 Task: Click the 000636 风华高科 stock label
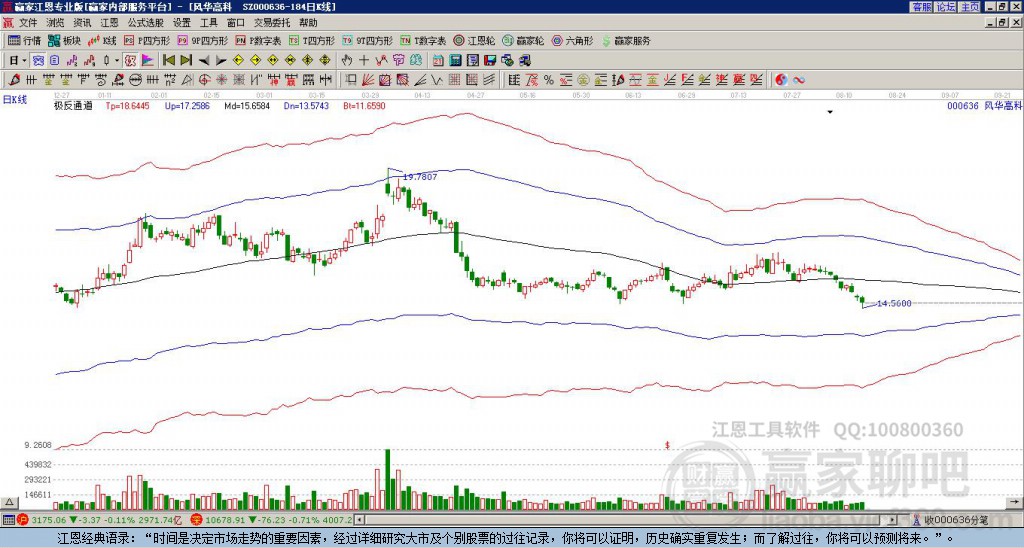click(984, 105)
